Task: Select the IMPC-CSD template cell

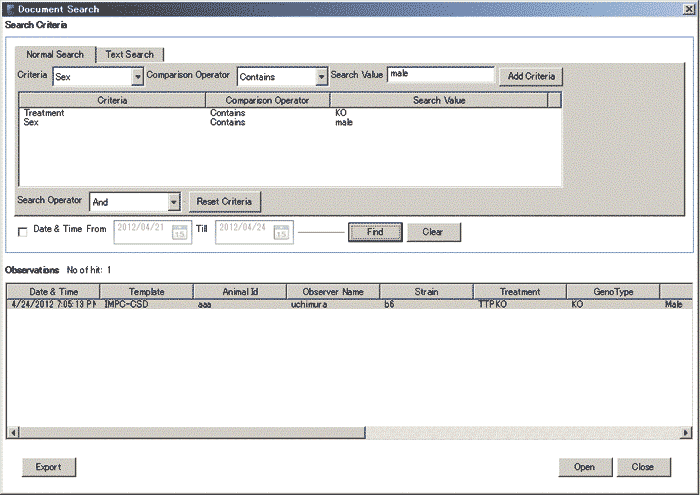Action: [126, 304]
